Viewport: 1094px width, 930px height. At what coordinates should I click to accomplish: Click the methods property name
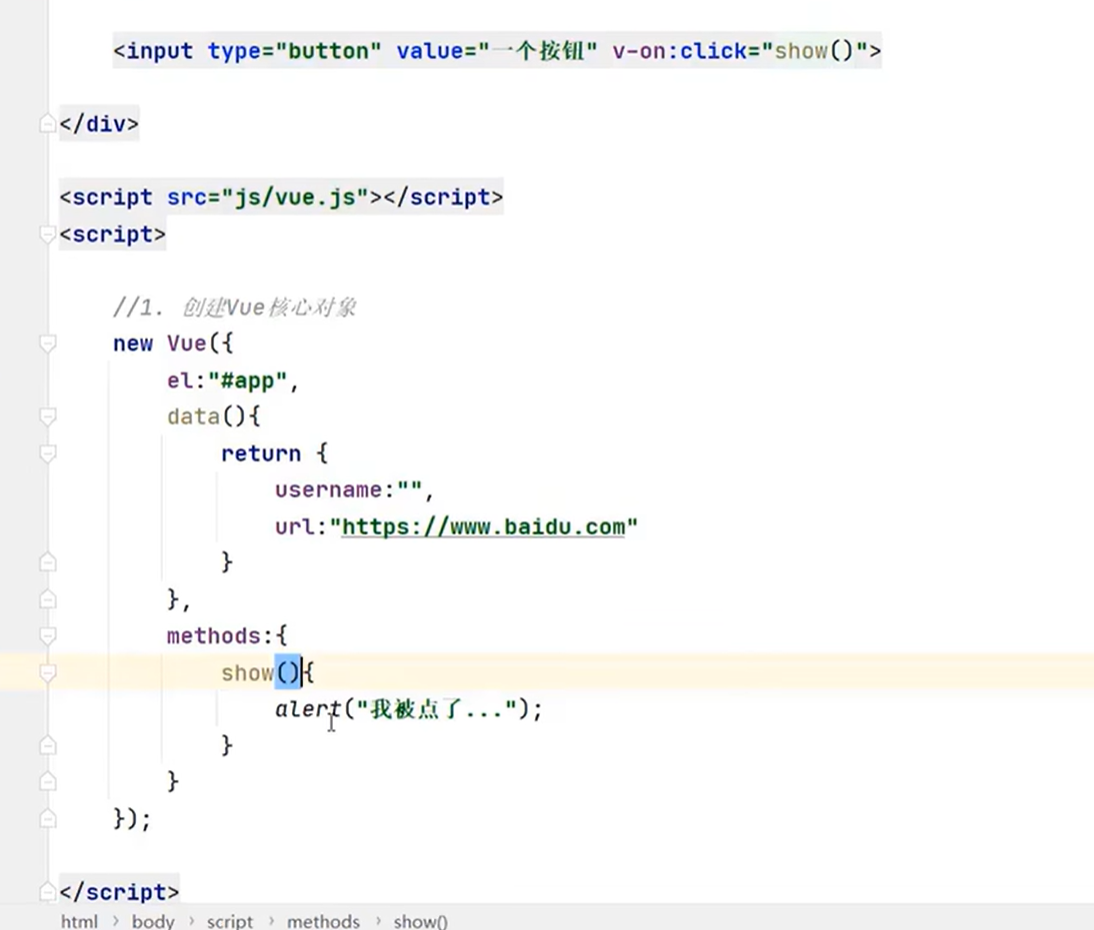[213, 636]
